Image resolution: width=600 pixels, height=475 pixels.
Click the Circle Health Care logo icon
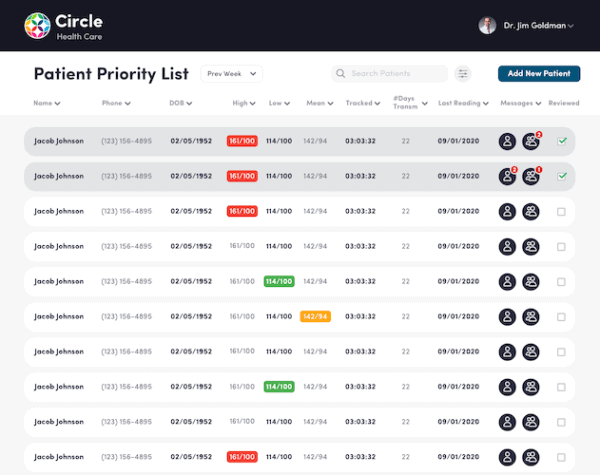[x=37, y=25]
